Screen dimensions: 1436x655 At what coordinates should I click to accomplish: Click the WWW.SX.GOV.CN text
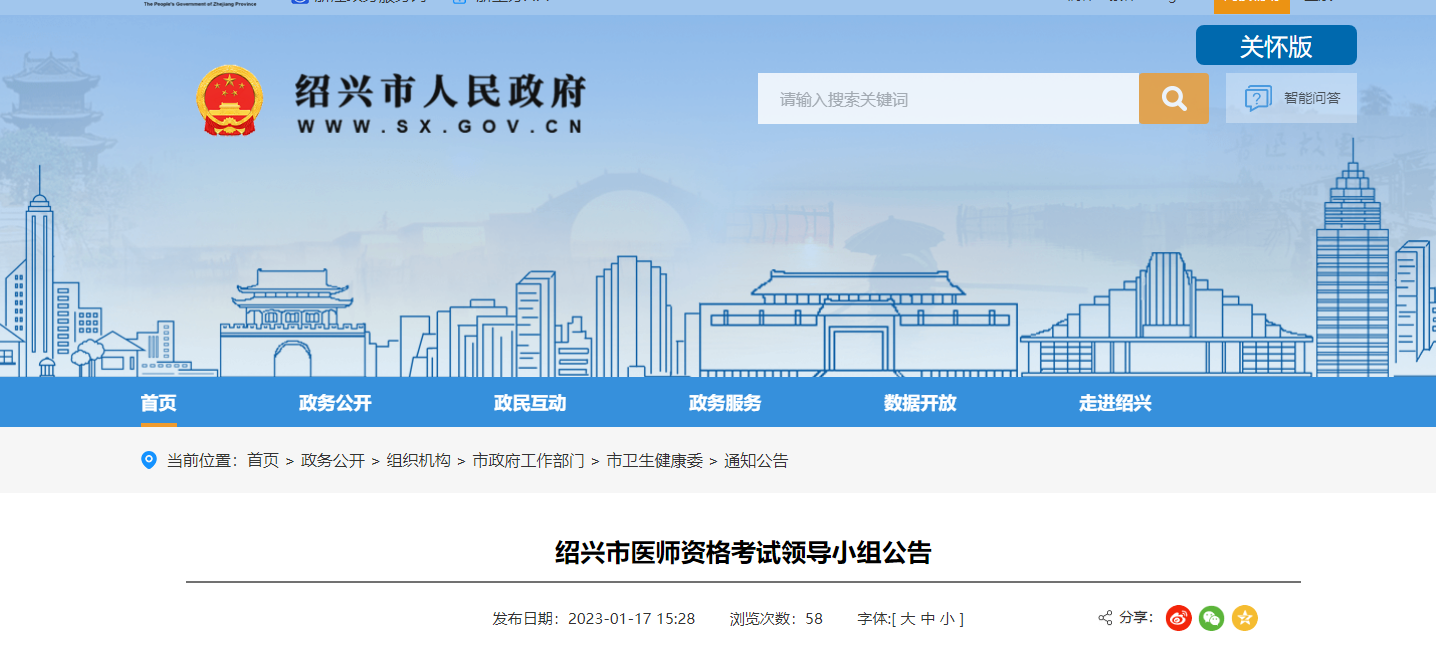[440, 127]
